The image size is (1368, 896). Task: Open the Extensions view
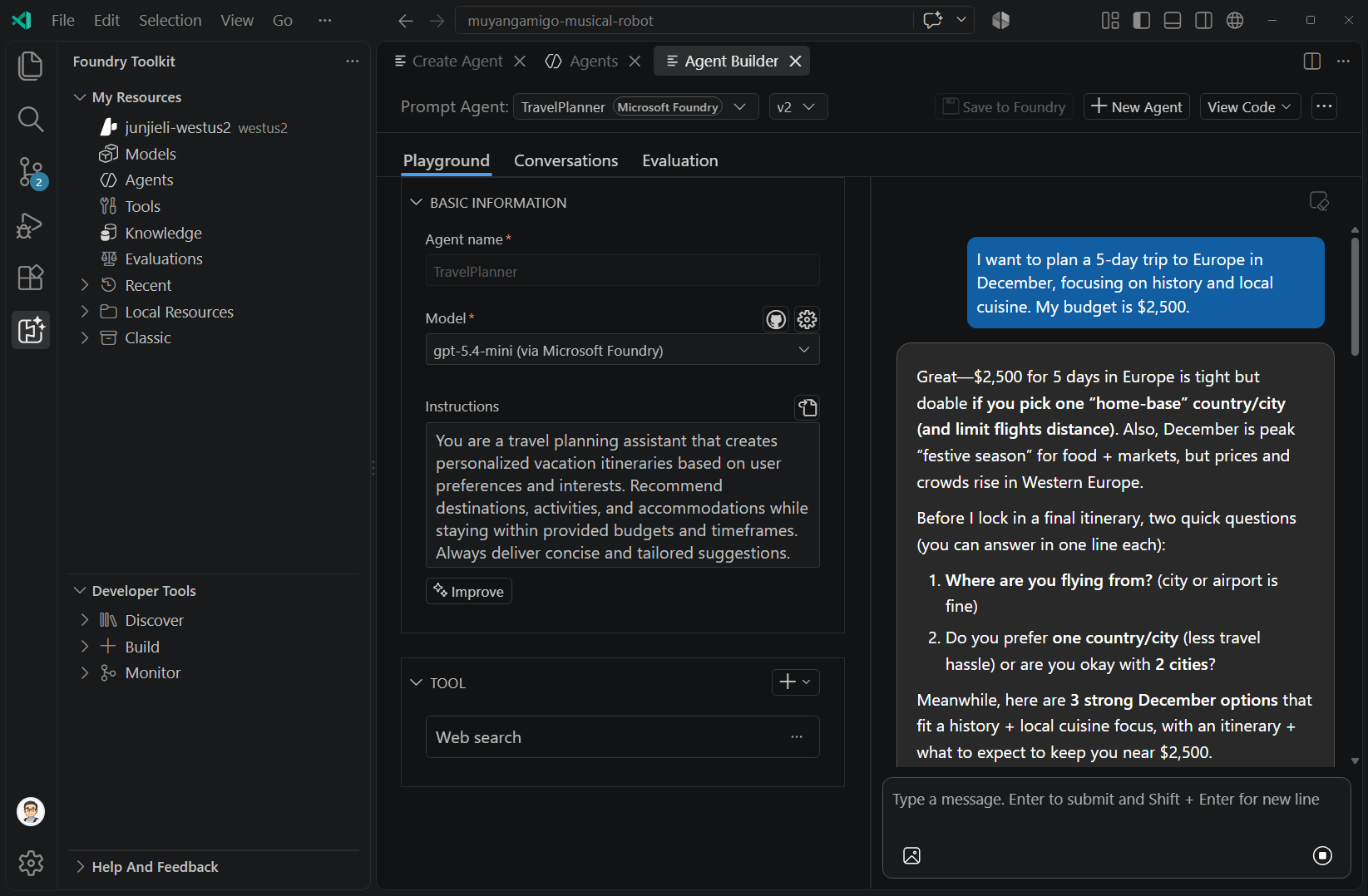point(30,278)
